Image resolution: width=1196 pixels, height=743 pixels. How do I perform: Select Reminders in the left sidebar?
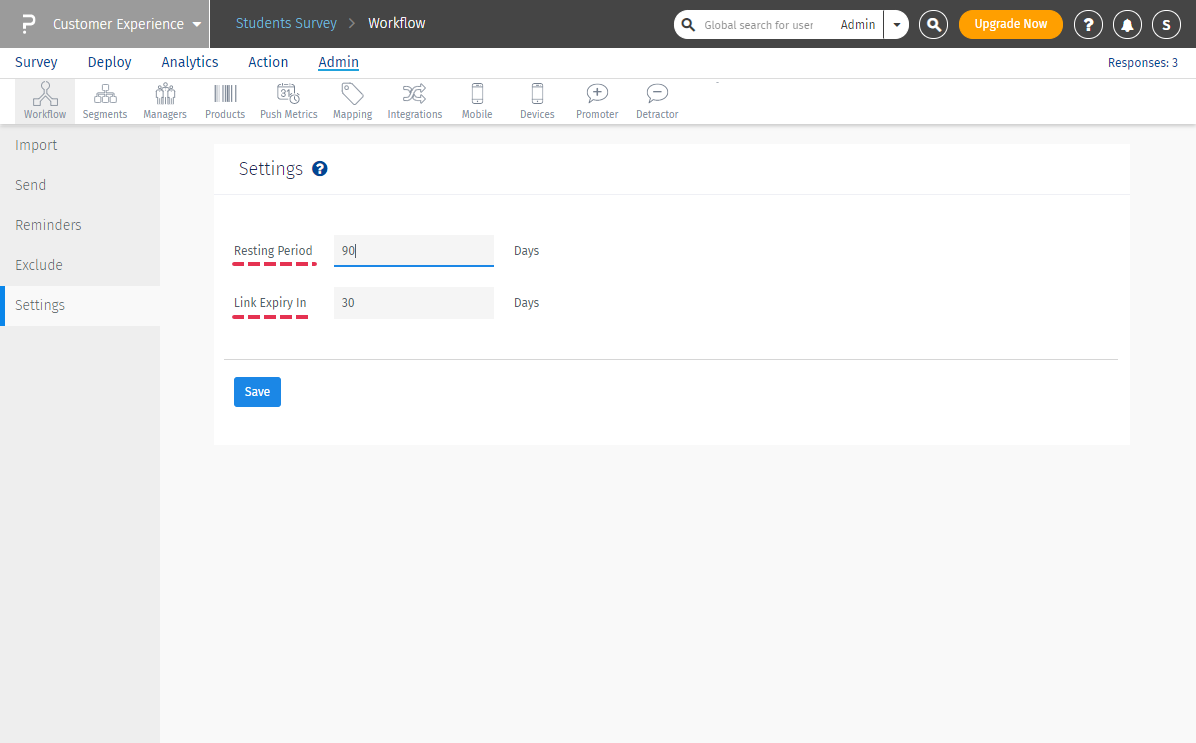pos(48,225)
